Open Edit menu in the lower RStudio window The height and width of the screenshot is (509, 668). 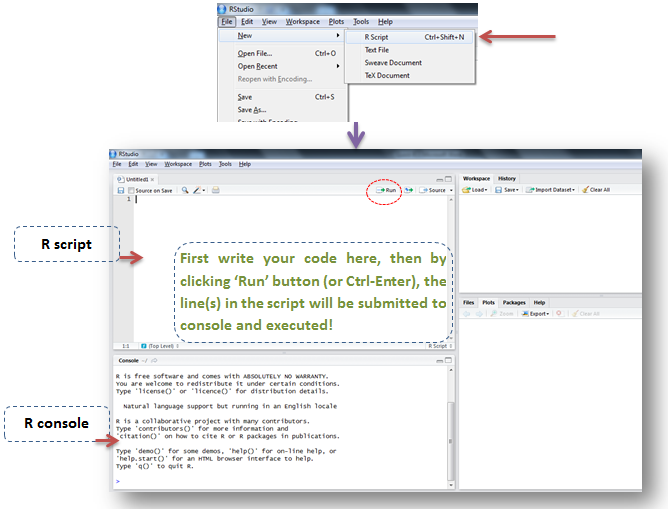(133, 164)
